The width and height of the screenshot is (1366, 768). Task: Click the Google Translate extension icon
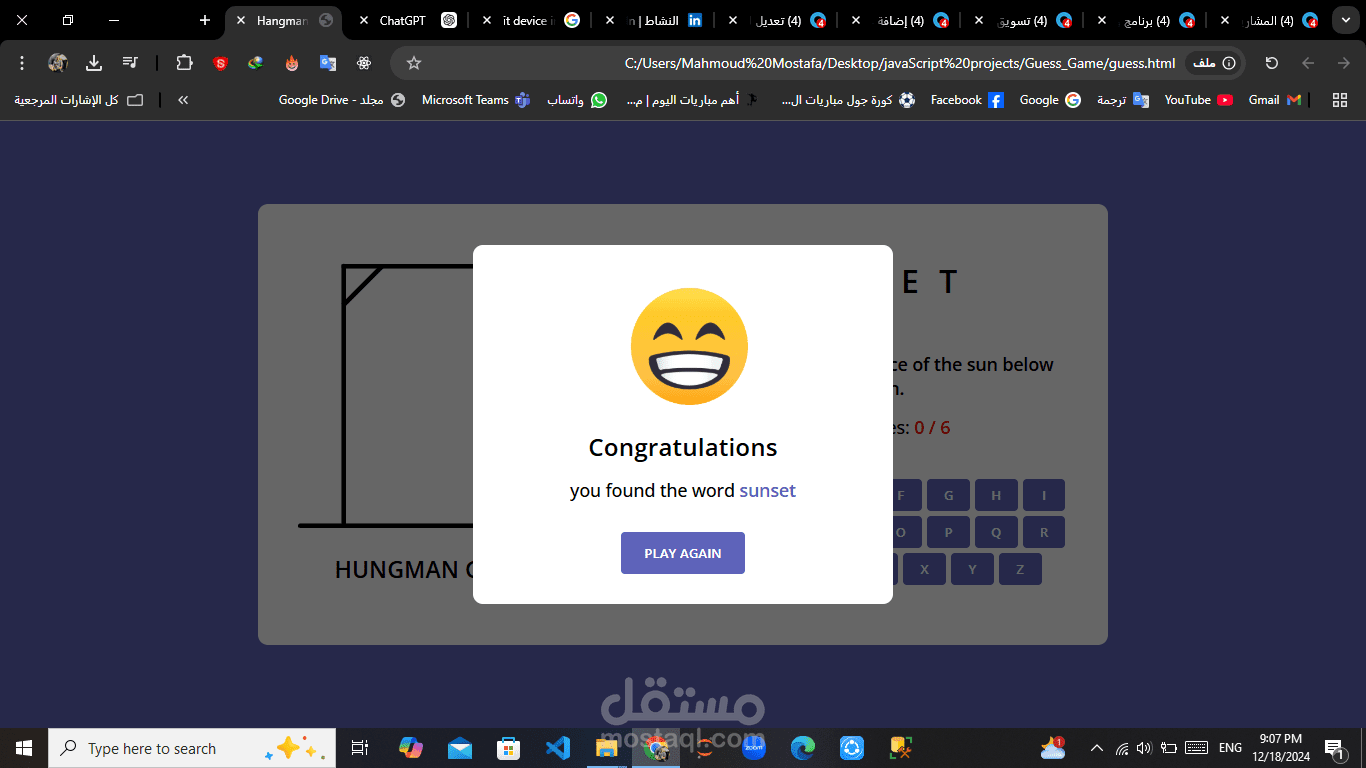tap(328, 63)
